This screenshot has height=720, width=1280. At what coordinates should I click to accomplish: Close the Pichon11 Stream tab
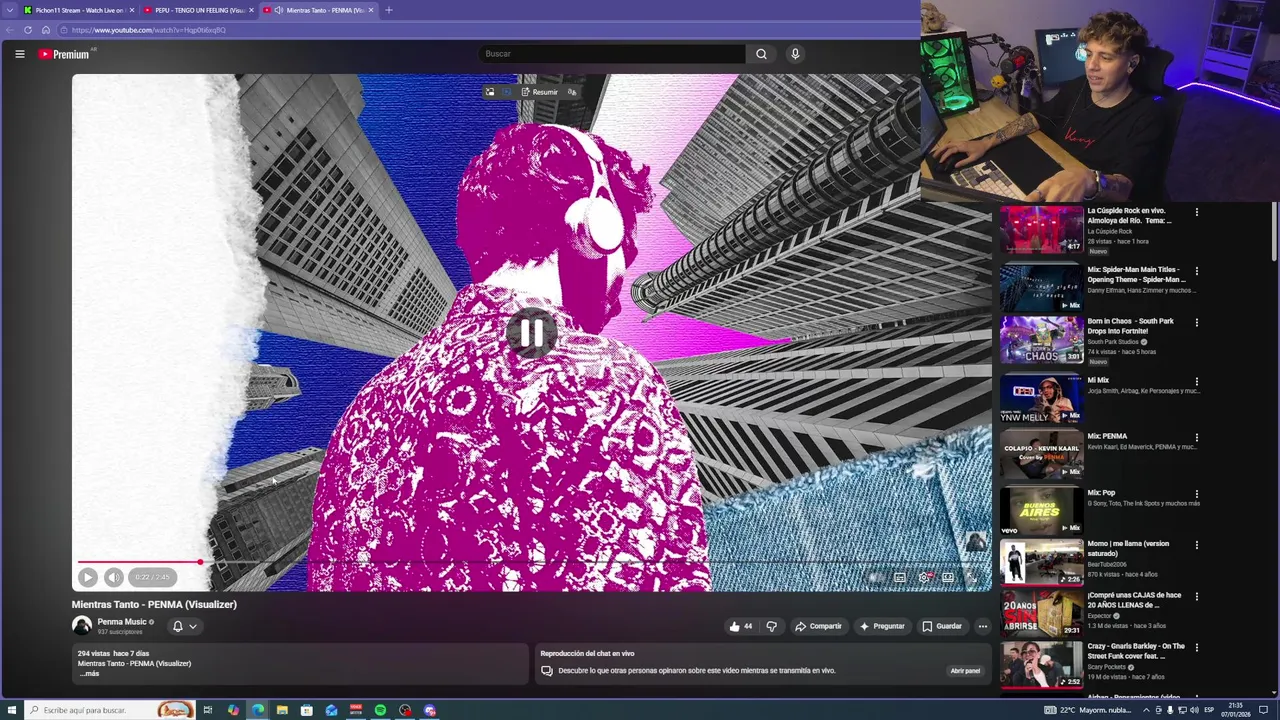tap(131, 10)
